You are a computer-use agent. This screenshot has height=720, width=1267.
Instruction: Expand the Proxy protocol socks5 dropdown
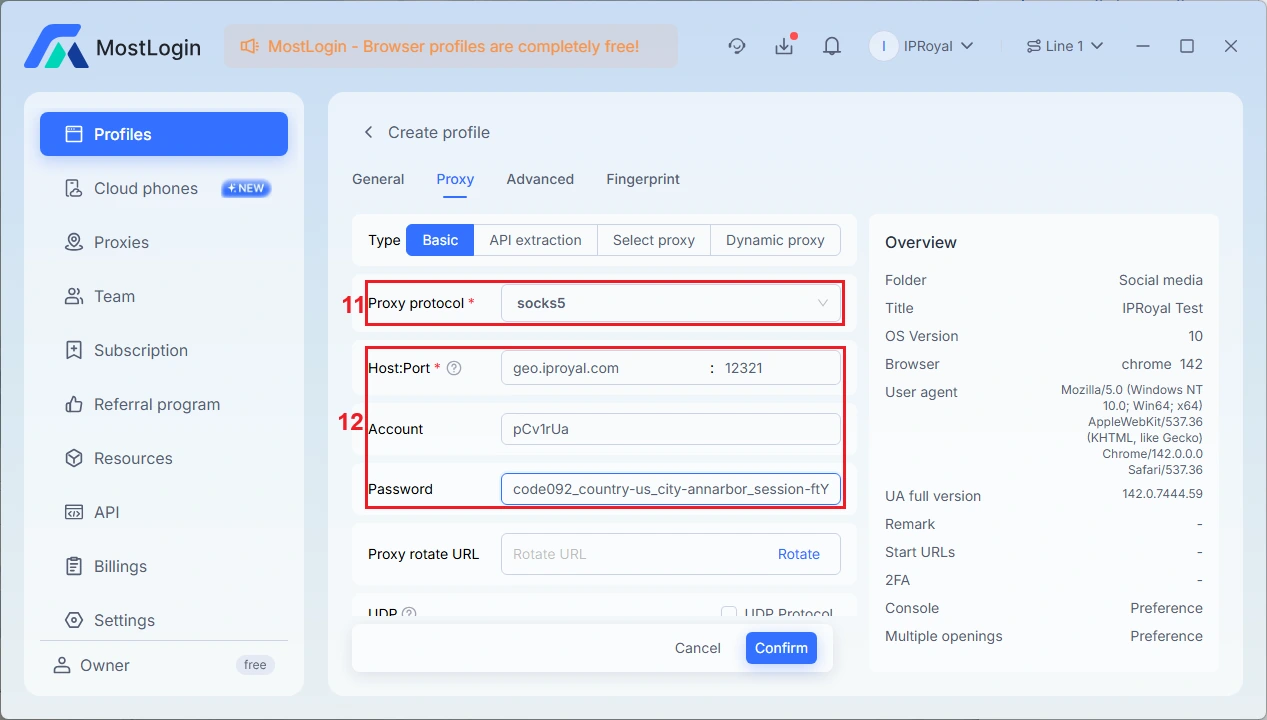tap(671, 303)
